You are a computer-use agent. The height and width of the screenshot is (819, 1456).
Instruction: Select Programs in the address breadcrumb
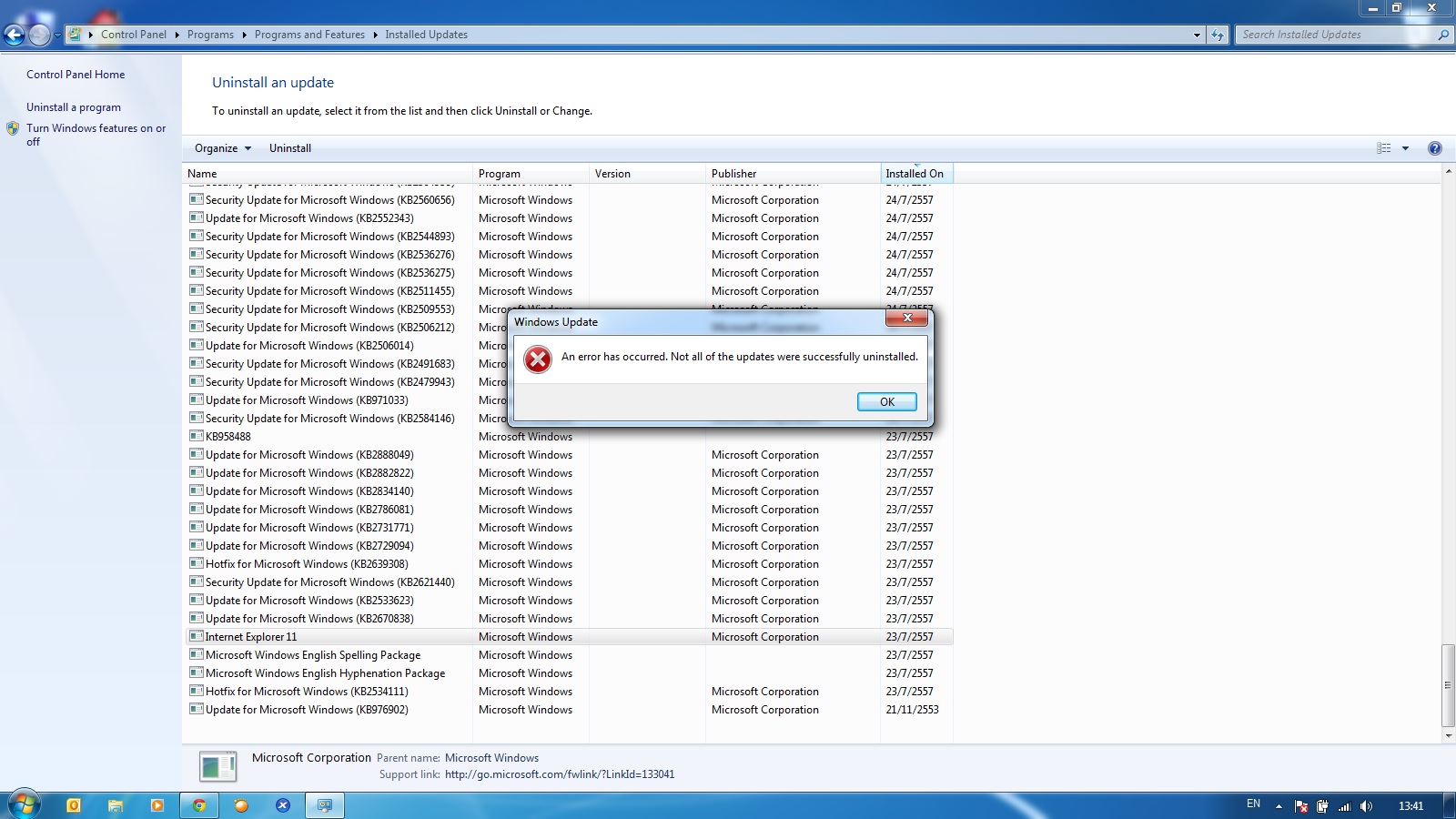[x=210, y=35]
